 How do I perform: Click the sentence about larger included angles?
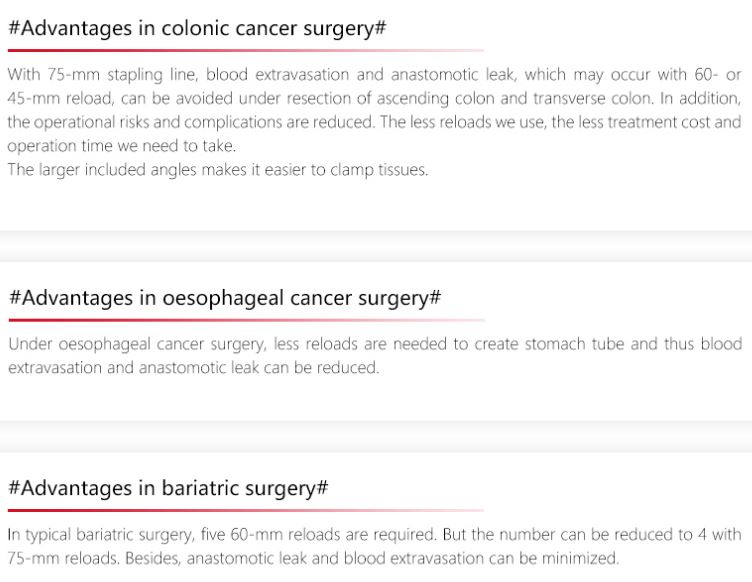(x=218, y=170)
